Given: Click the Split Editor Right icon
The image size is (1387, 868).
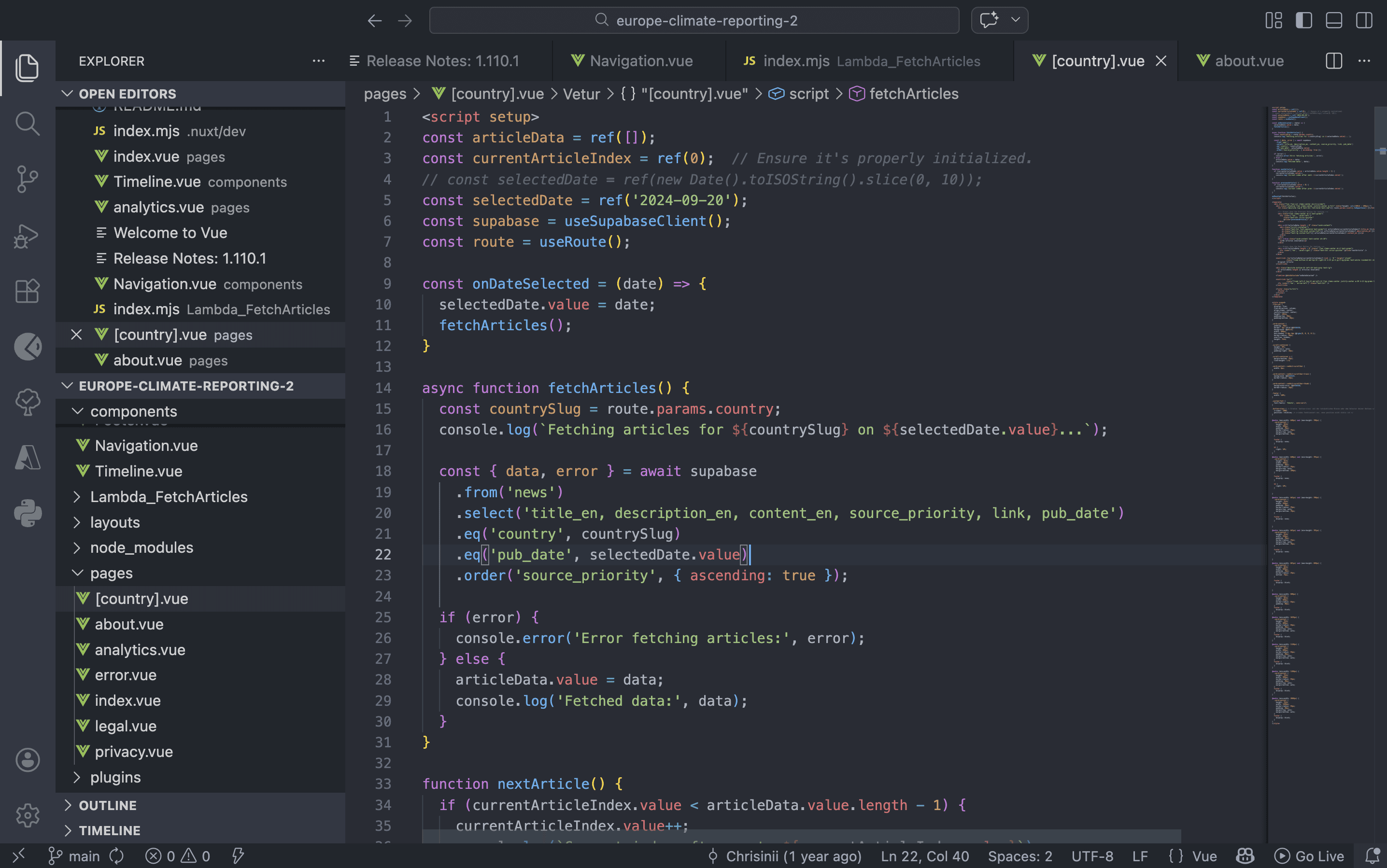Looking at the screenshot, I should (x=1333, y=61).
